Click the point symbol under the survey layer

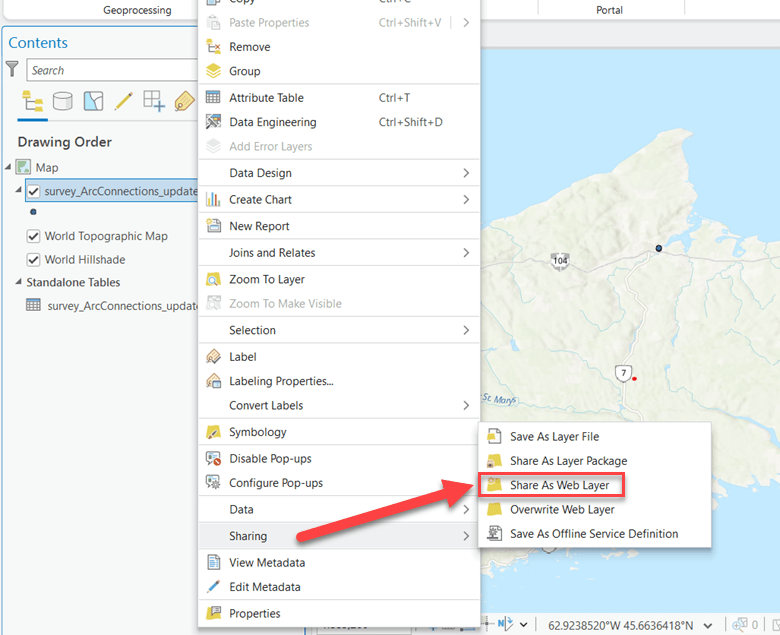pos(33,212)
